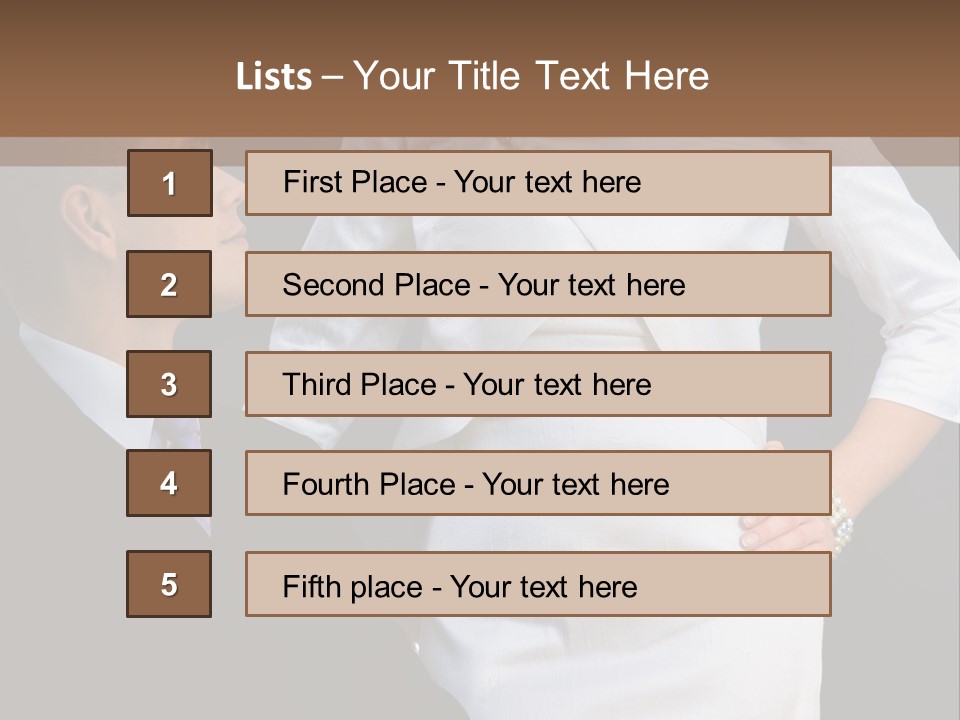Viewport: 960px width, 720px height.
Task: Click the 'Third Place - Your text here' field
Action: (538, 384)
